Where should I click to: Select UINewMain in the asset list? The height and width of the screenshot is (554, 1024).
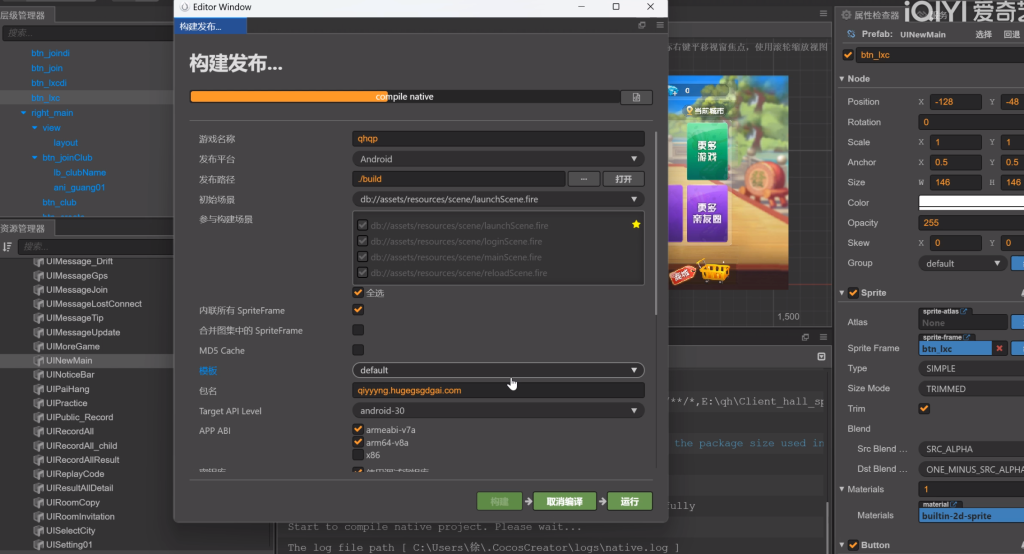point(69,361)
